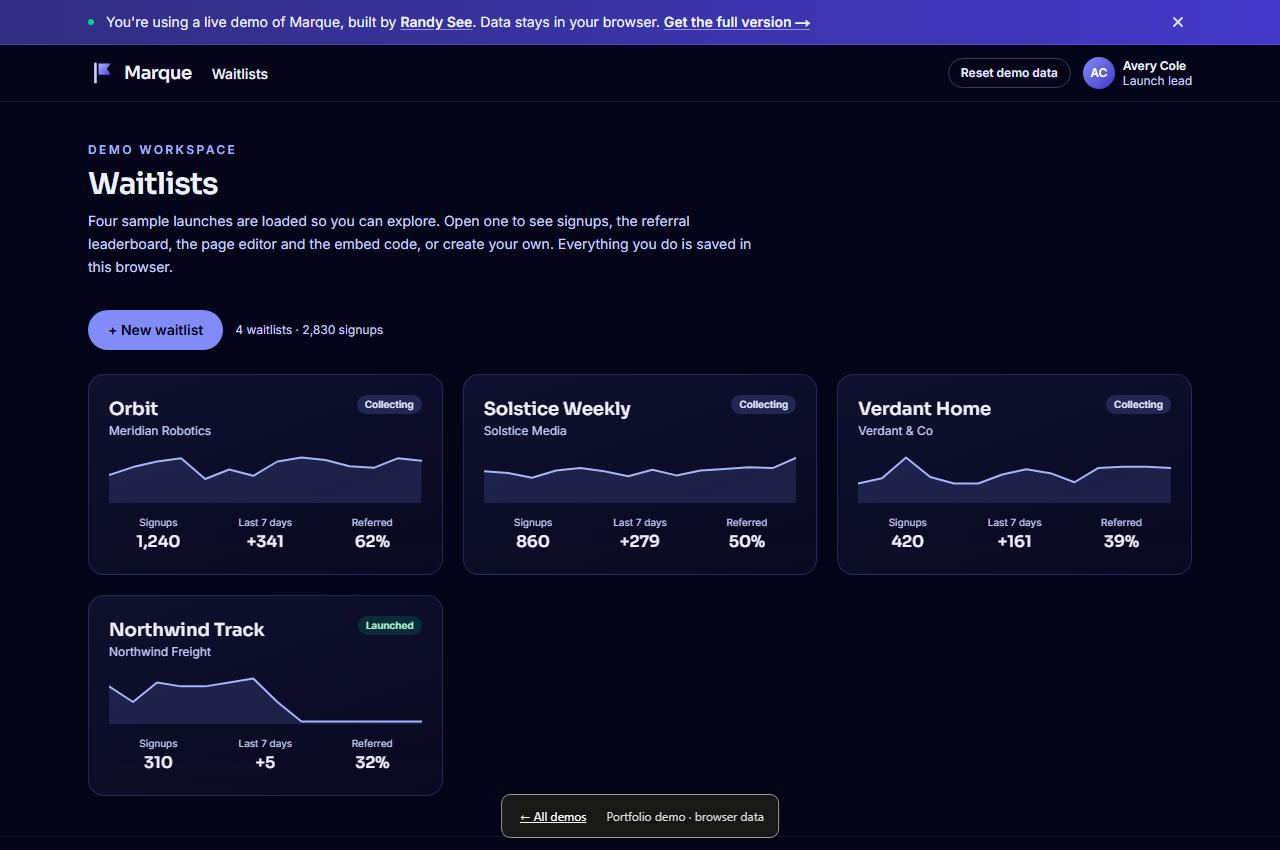Click the Launch lead role text
This screenshot has width=1280, height=850.
click(1157, 81)
